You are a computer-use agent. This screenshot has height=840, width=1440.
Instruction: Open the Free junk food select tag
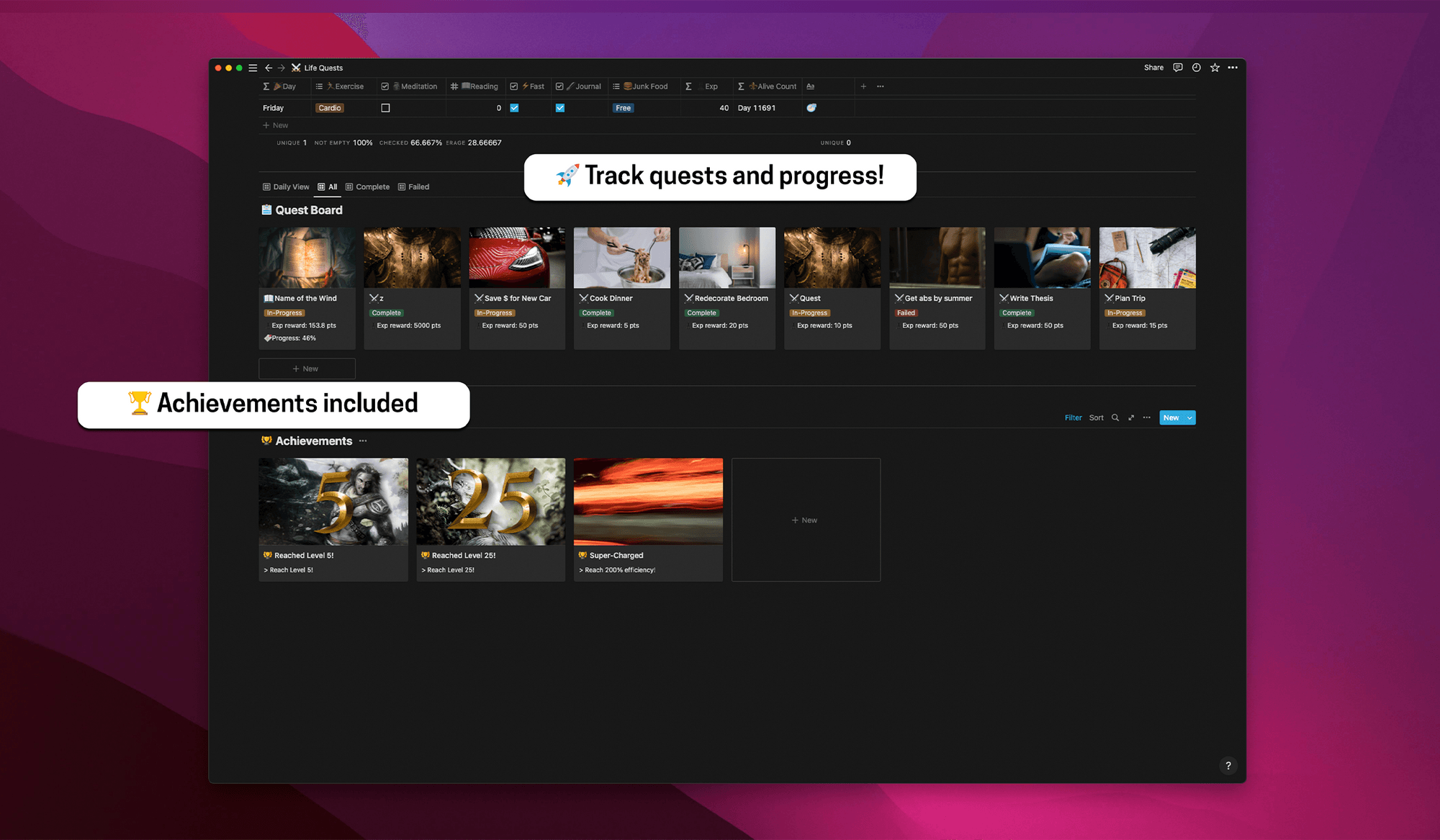point(623,108)
